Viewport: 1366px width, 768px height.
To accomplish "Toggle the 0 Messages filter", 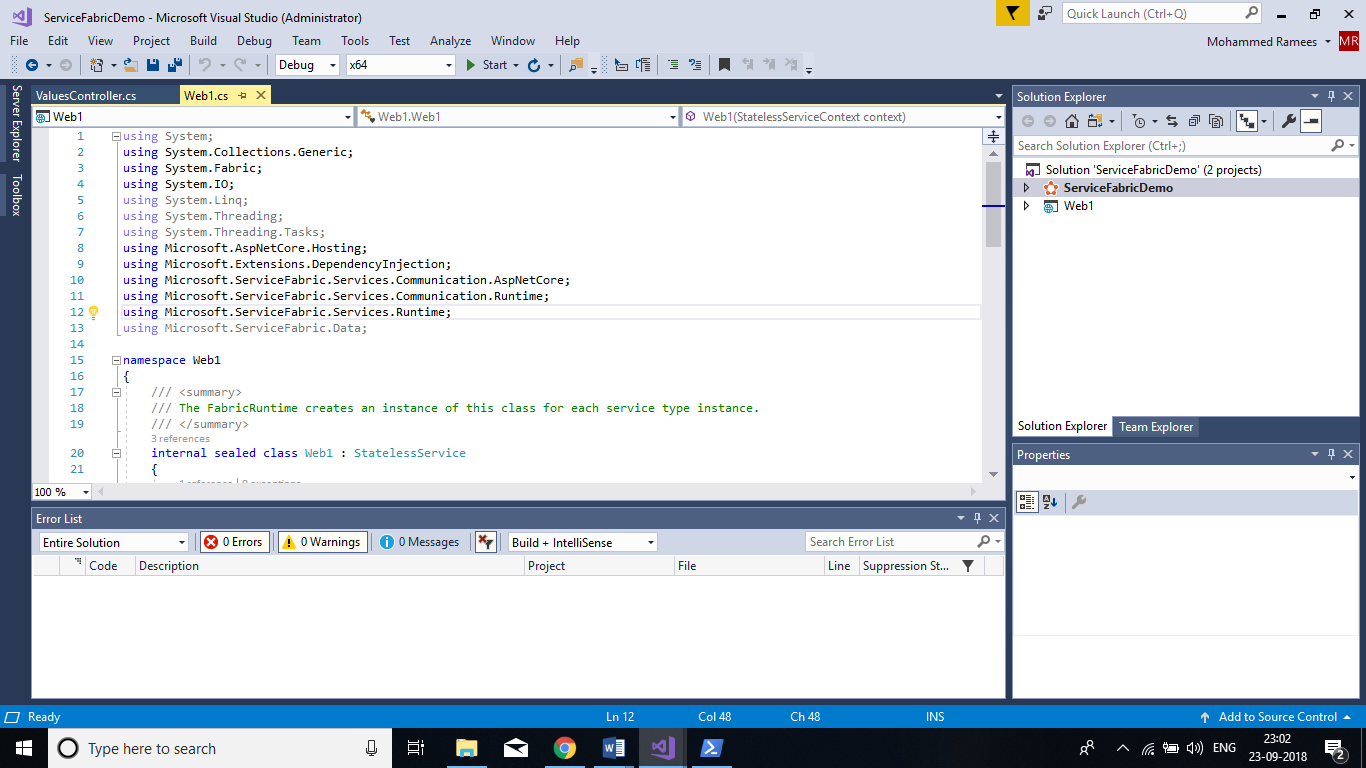I will point(420,542).
